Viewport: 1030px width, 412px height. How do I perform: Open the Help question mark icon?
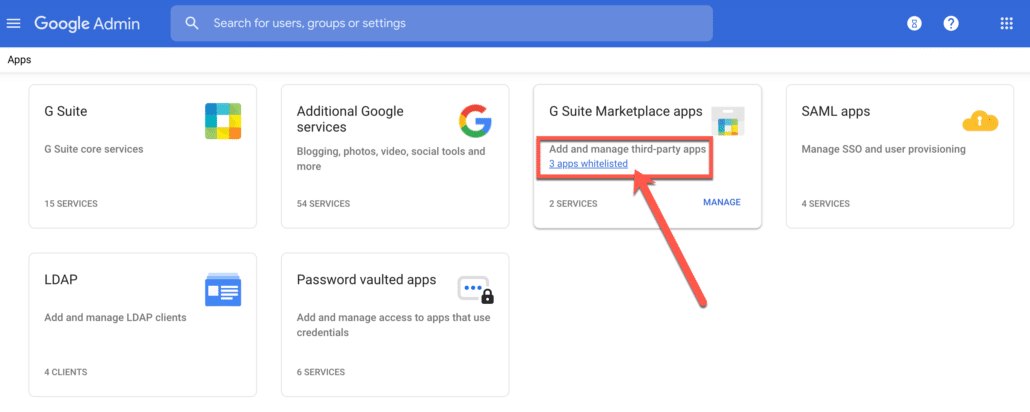pos(951,23)
